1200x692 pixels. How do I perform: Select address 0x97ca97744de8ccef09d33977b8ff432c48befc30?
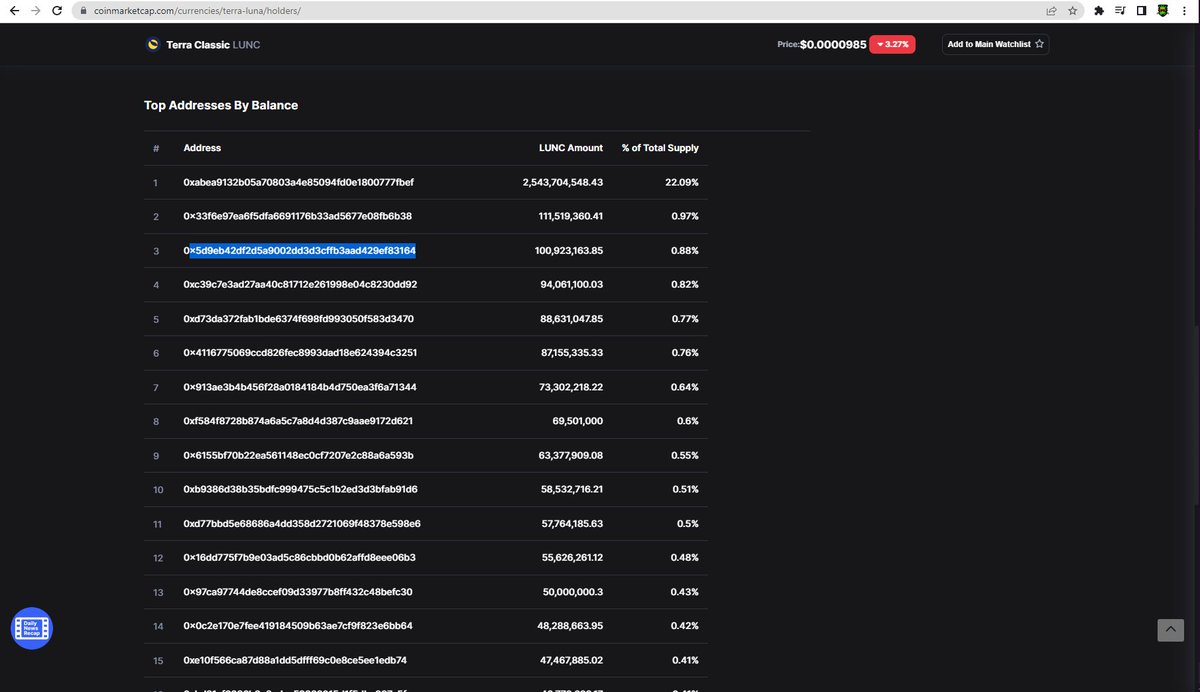pyautogui.click(x=298, y=592)
